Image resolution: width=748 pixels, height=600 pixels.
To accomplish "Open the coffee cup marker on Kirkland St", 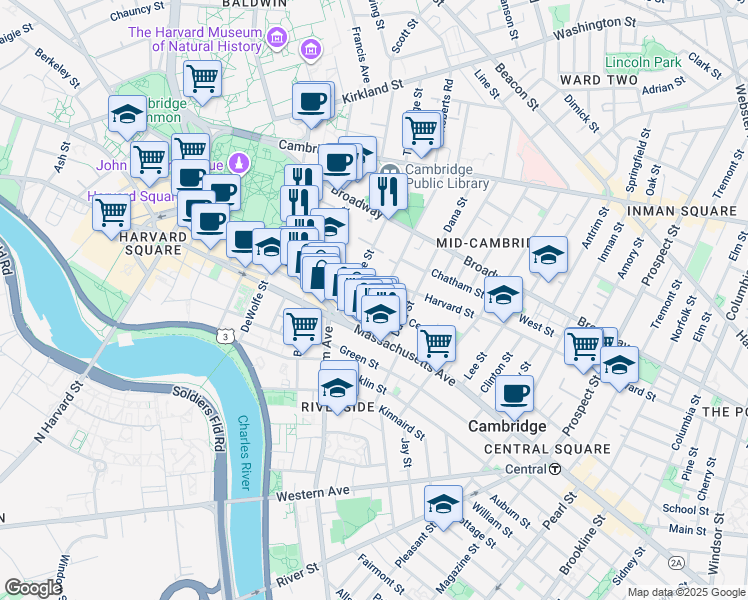I will coord(312,103).
